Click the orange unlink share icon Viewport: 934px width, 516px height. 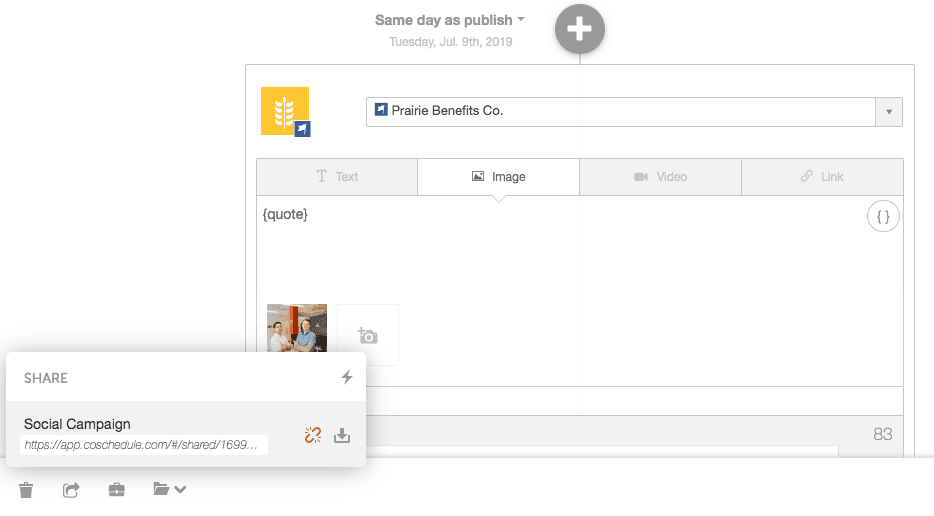[x=313, y=436]
